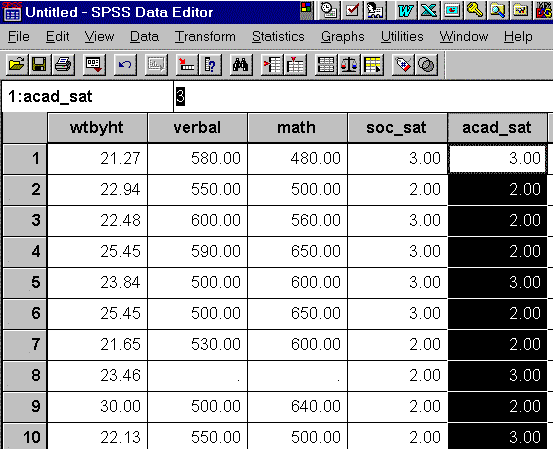Click the Find binoculars icon
The image size is (553, 449).
coord(241,65)
